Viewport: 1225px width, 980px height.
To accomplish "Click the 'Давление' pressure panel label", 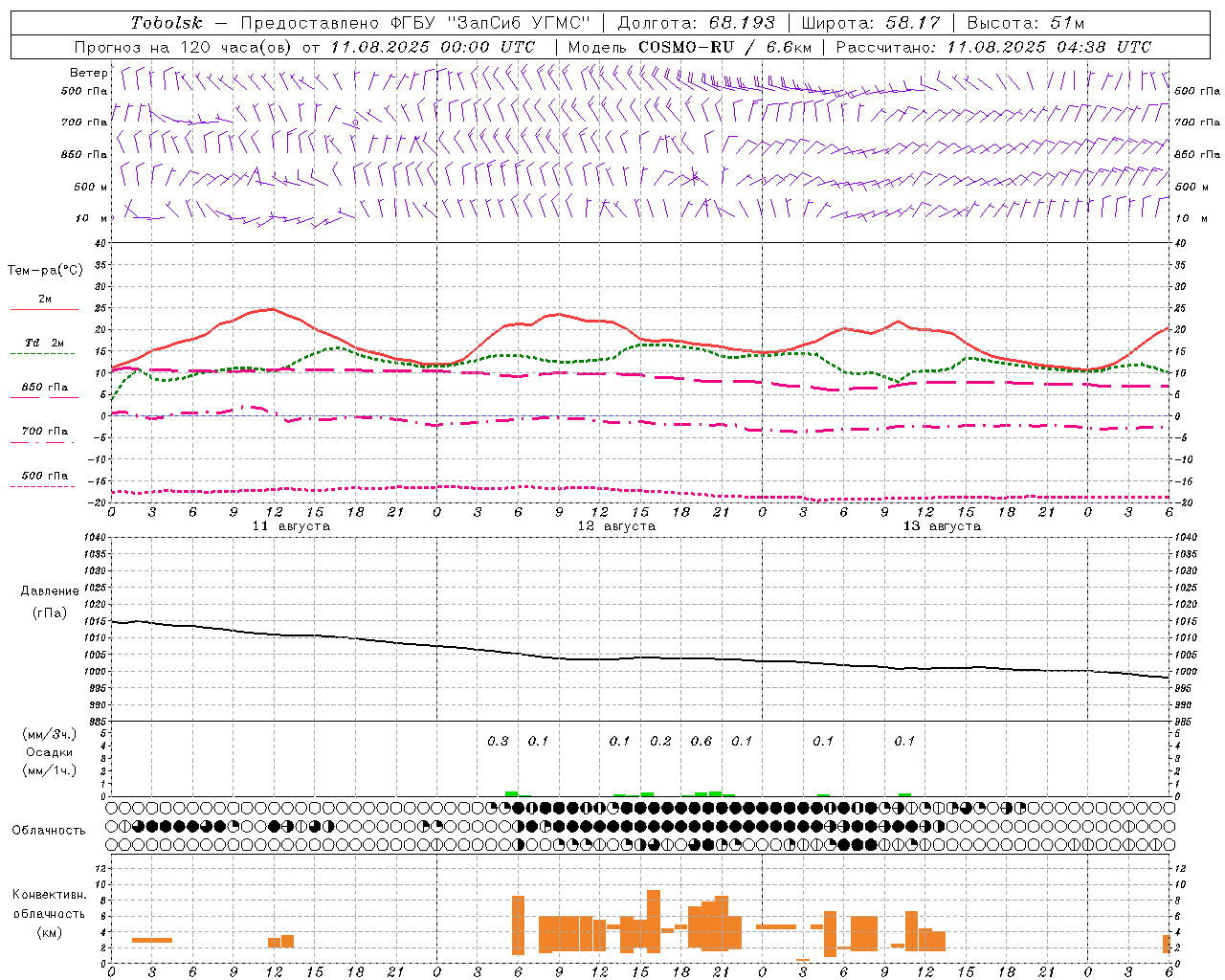I will 50,591.
